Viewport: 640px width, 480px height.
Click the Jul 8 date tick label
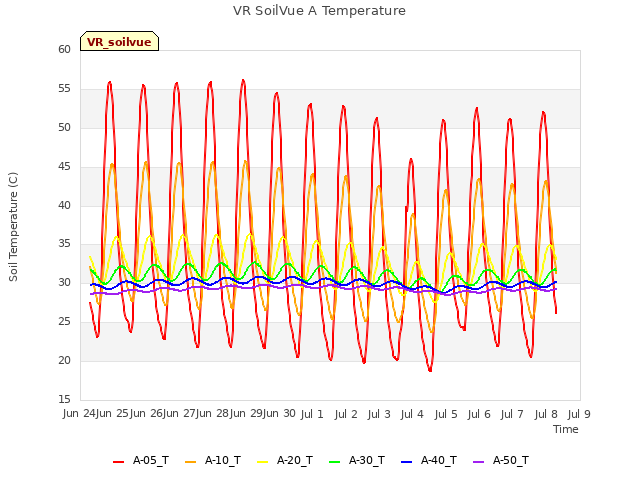pos(546,414)
